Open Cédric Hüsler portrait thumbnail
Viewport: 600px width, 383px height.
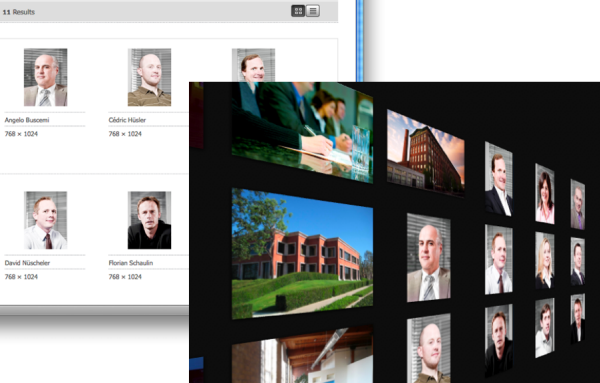(149, 77)
